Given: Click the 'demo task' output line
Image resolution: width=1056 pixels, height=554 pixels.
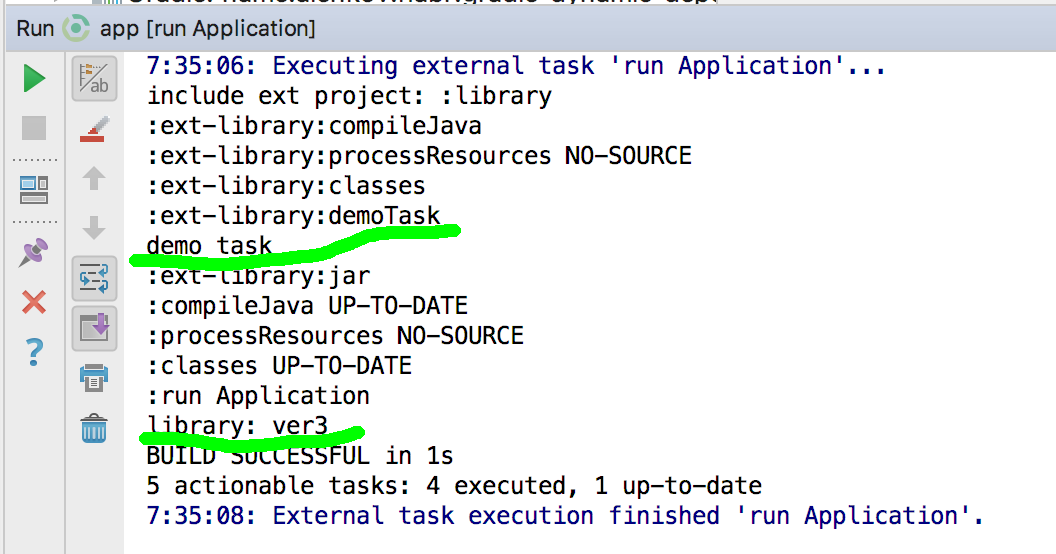Looking at the screenshot, I should [209, 246].
